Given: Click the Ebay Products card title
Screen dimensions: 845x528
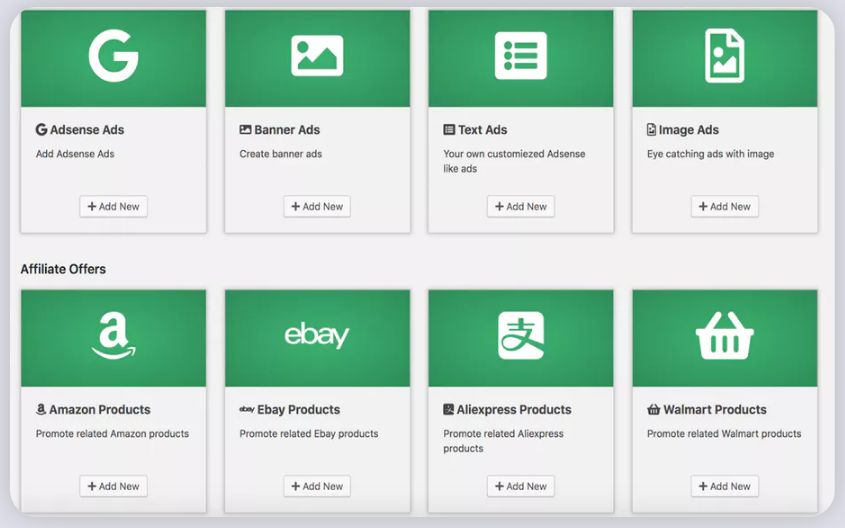Looking at the screenshot, I should pos(299,409).
